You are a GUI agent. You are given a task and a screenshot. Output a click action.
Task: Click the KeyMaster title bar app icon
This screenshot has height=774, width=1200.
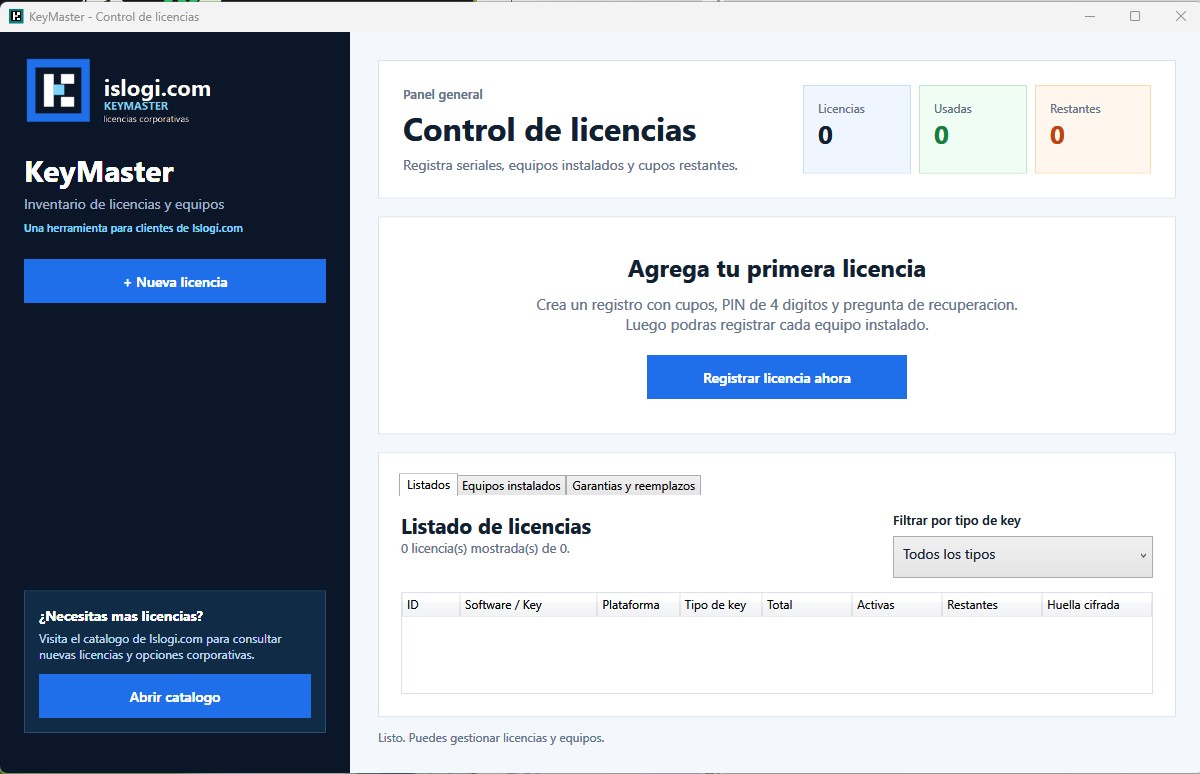click(x=16, y=16)
